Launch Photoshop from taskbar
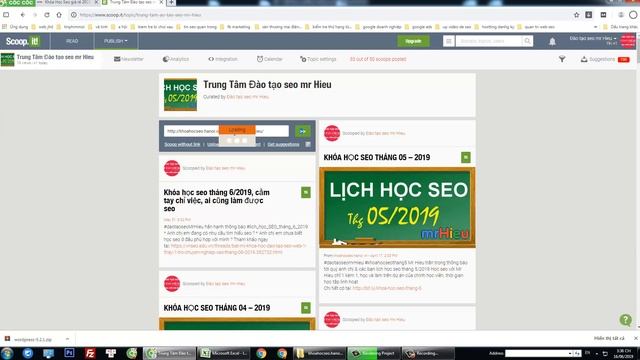640x360 pixels. click(x=69, y=353)
